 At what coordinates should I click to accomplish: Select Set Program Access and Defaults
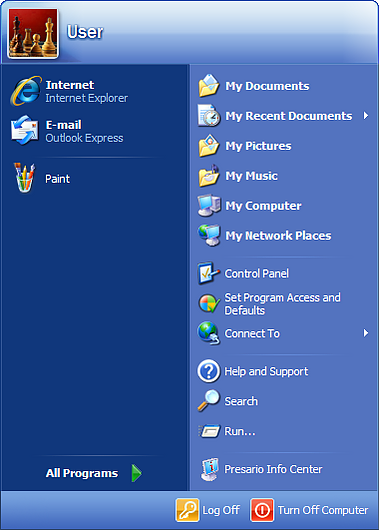[283, 304]
